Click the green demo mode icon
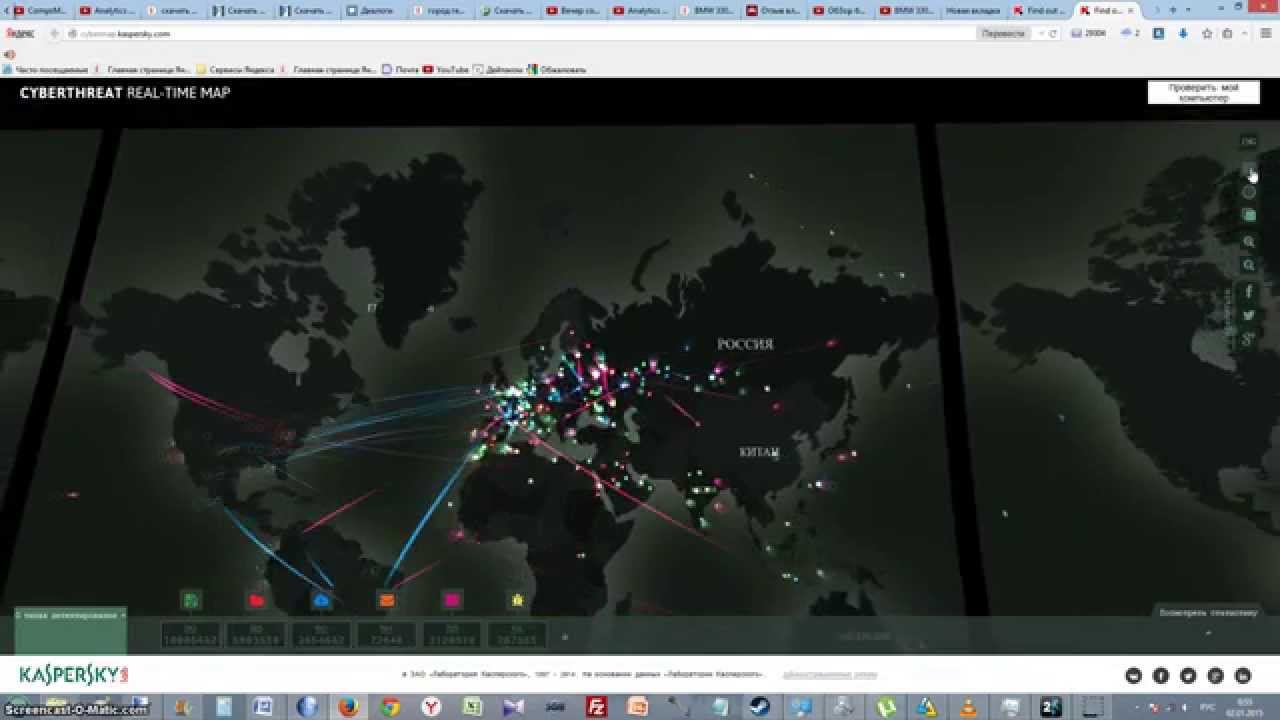Viewport: 1280px width, 720px height. click(x=1249, y=215)
